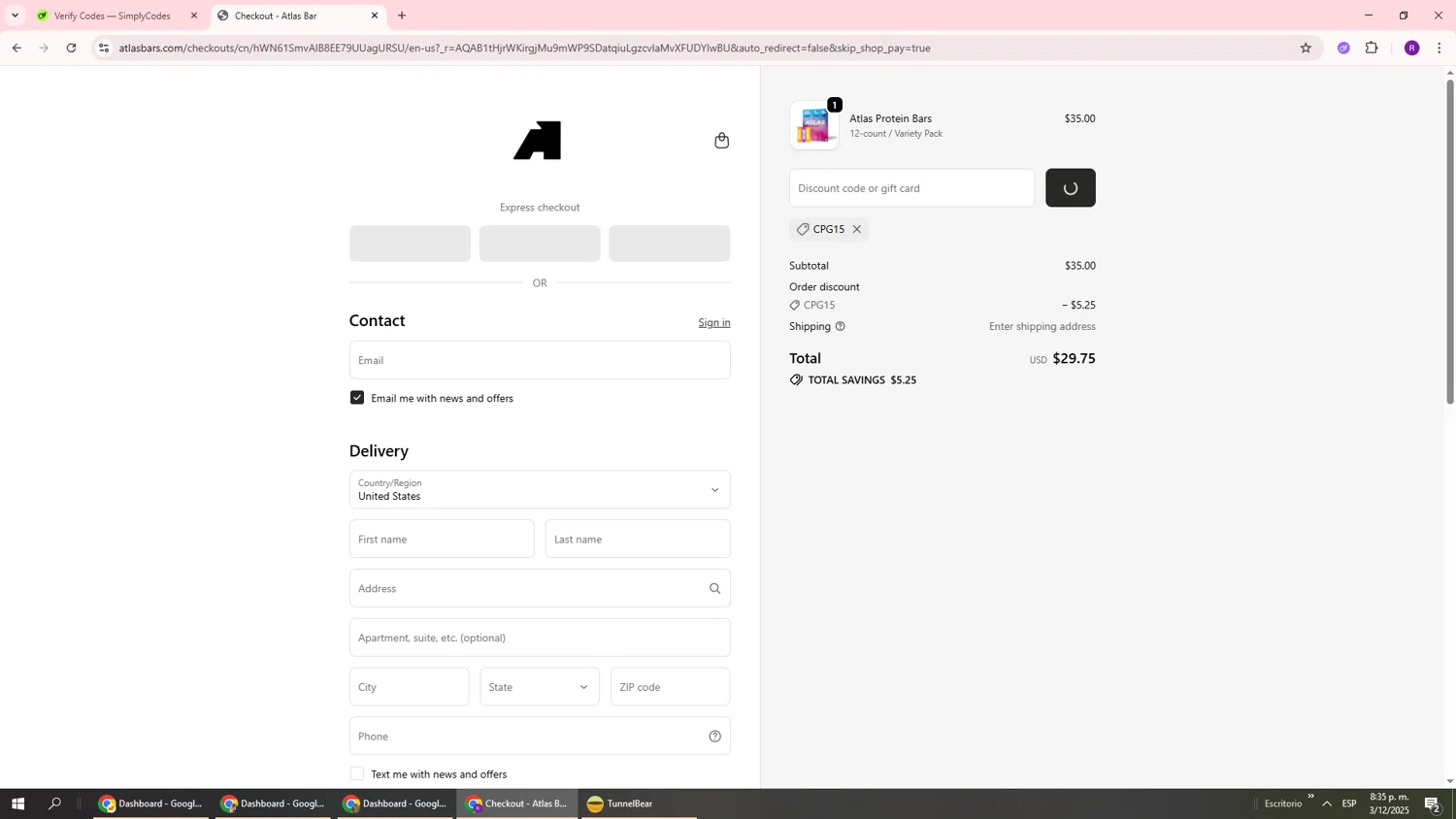The height and width of the screenshot is (819, 1456).
Task: Open a new browser tab
Action: click(402, 16)
